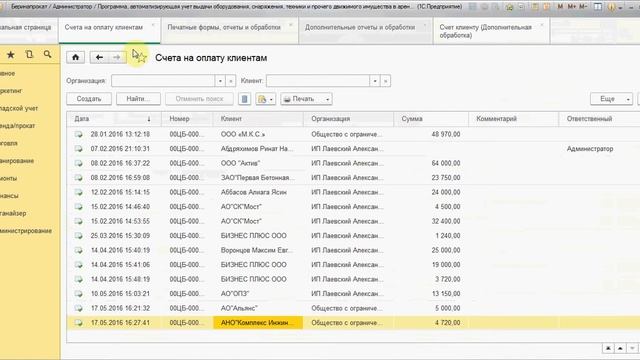The image size is (640, 360).
Task: Click document icon of row 12.02.2016 15:14:15
Action: tap(78, 192)
